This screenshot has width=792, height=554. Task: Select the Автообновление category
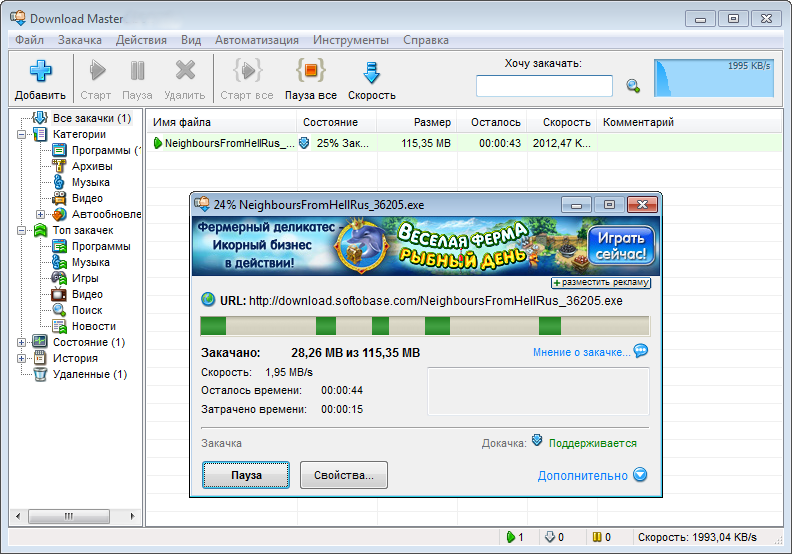click(x=106, y=214)
